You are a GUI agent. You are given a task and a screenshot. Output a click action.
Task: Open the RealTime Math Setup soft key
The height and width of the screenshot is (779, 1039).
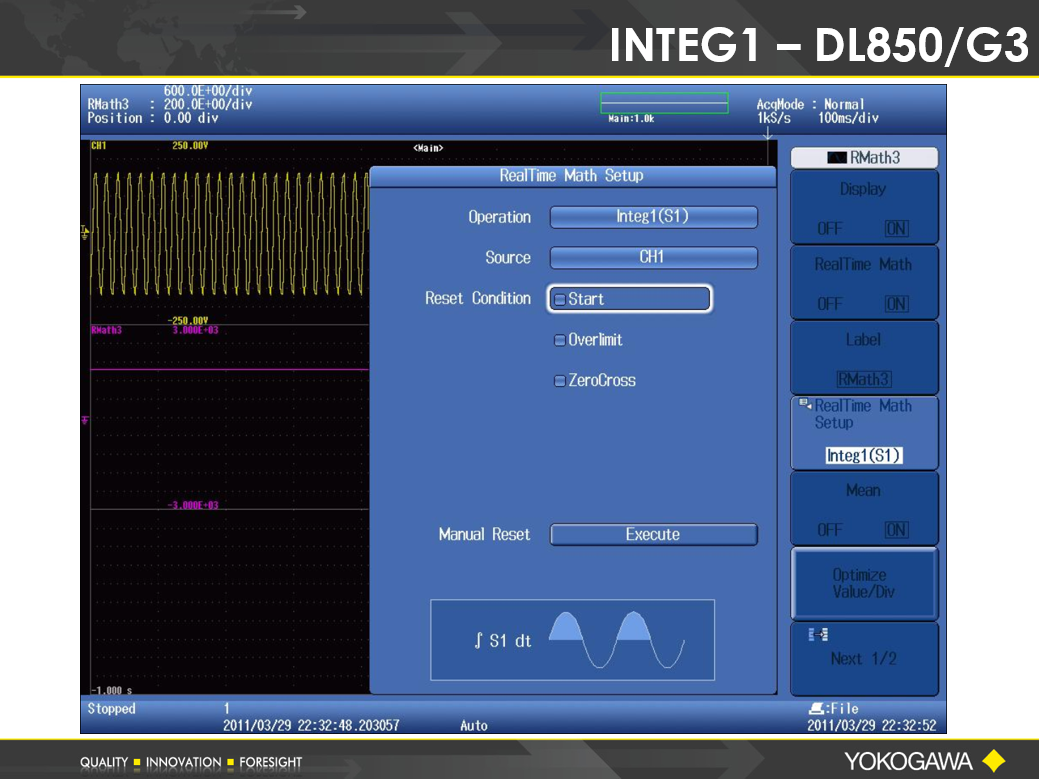(x=864, y=433)
